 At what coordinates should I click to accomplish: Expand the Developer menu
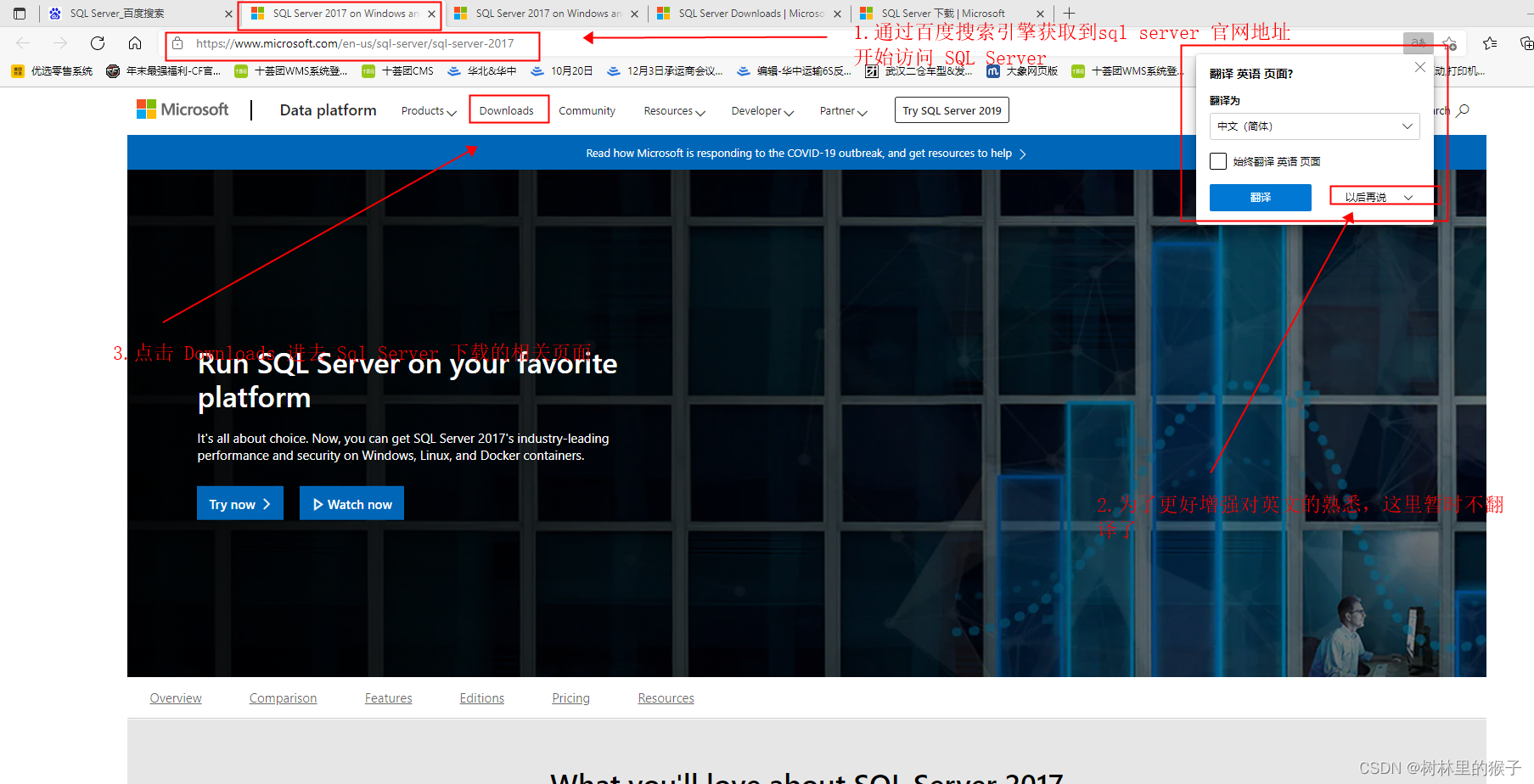(762, 111)
